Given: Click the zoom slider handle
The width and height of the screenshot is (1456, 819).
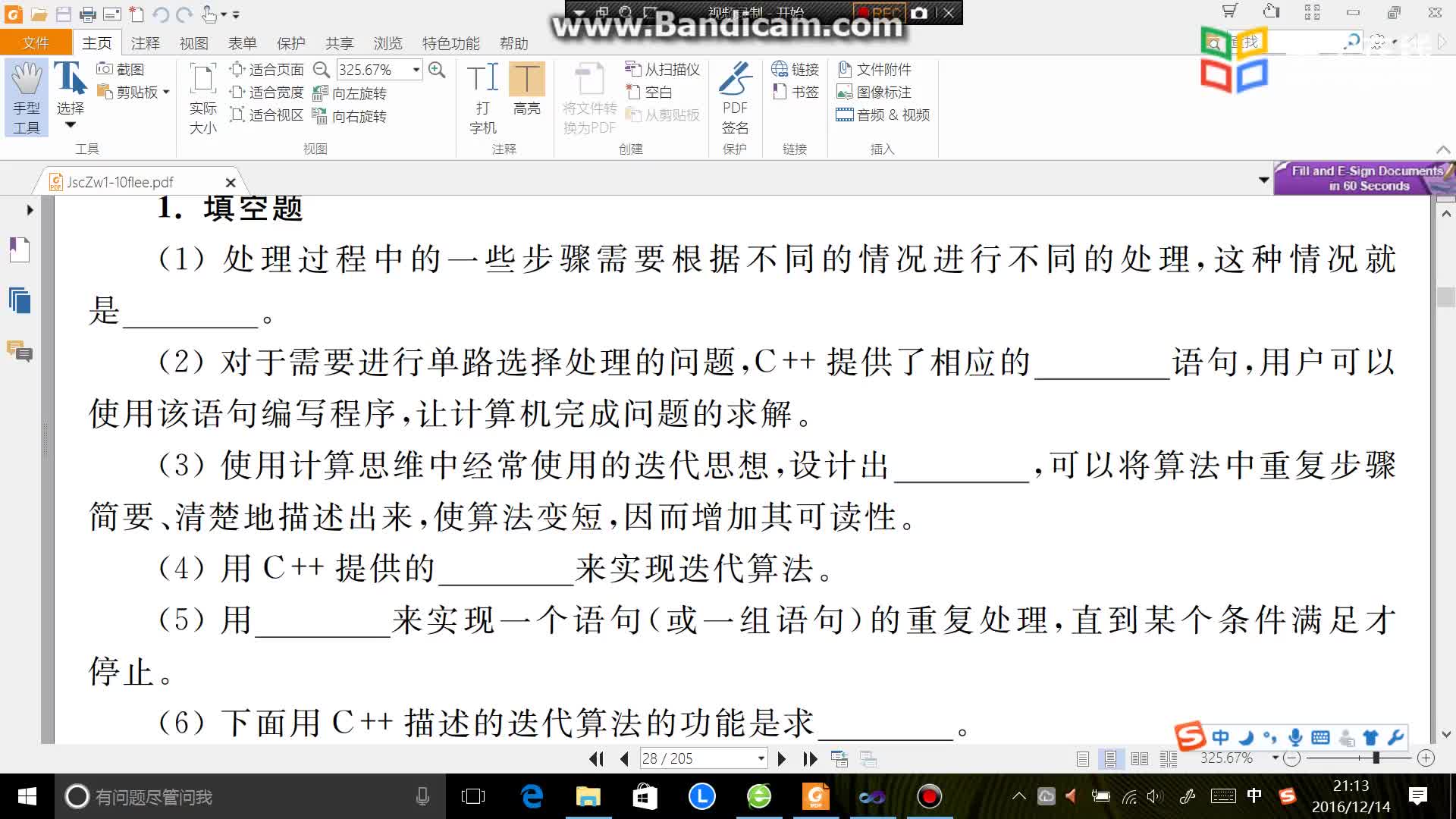Looking at the screenshot, I should tap(1376, 758).
